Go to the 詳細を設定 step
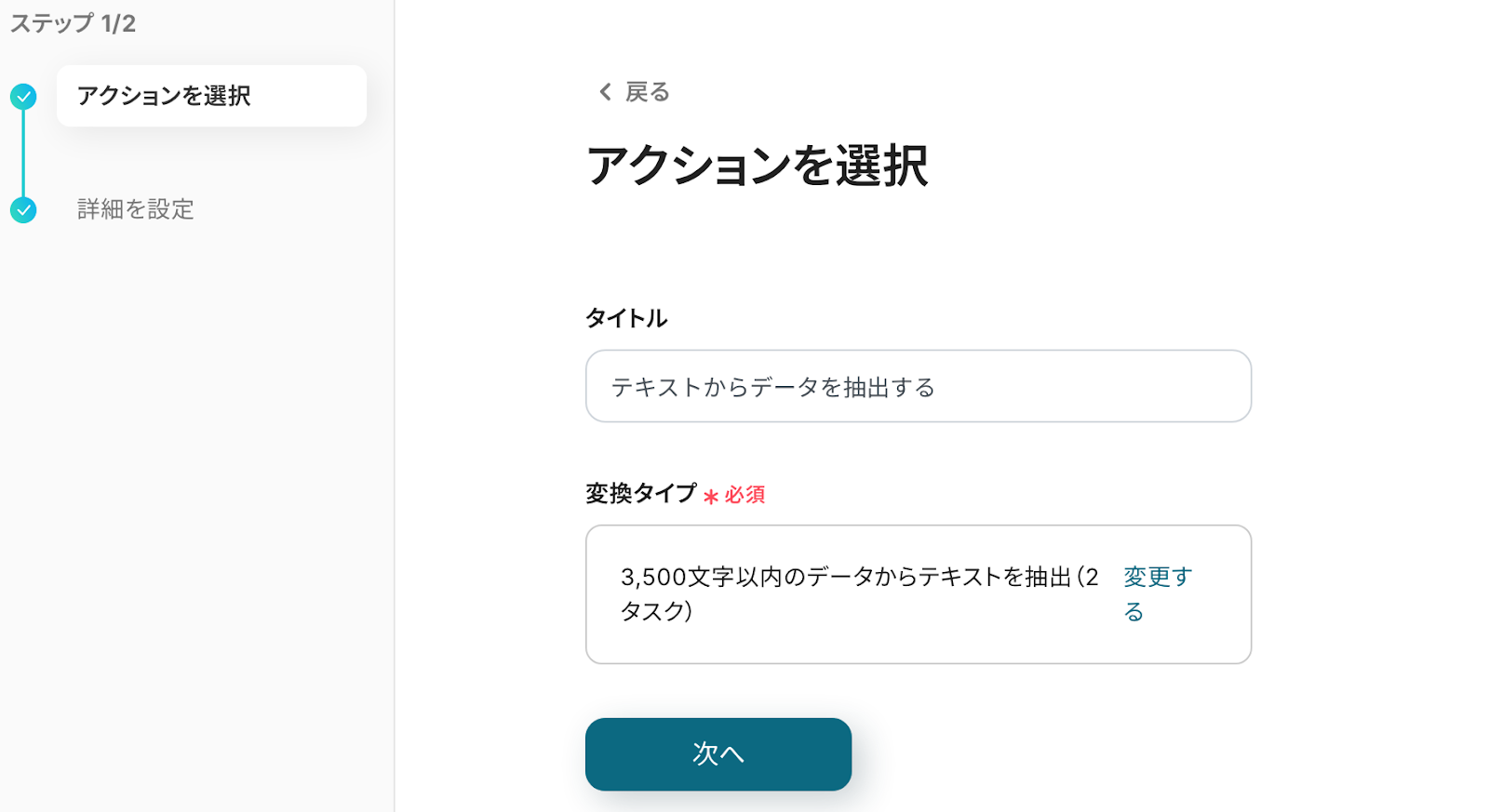Image resolution: width=1489 pixels, height=812 pixels. click(136, 209)
